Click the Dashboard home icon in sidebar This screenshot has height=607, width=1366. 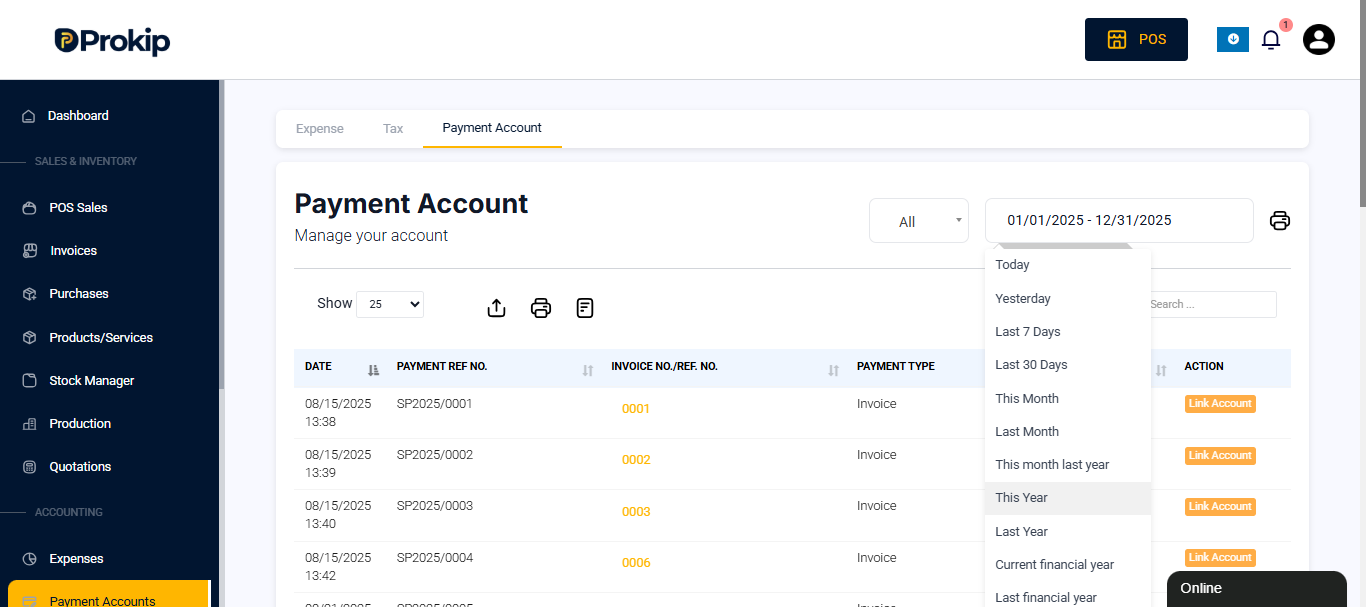29,116
